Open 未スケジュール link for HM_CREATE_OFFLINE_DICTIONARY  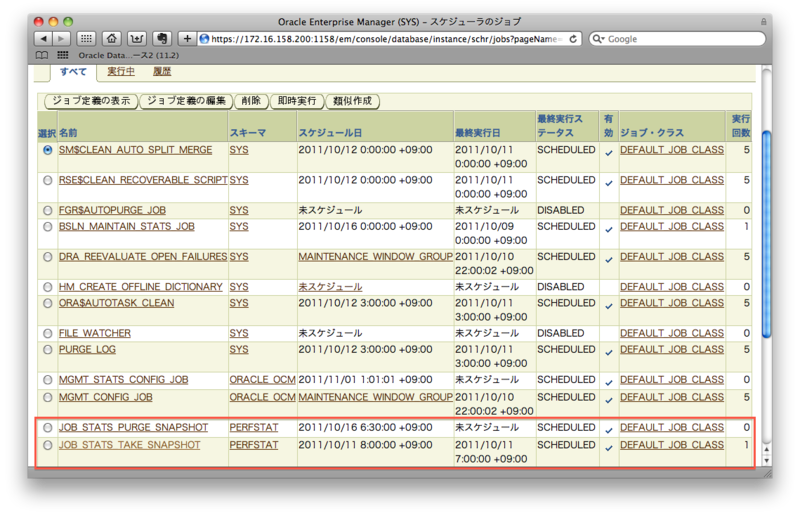click(x=330, y=287)
